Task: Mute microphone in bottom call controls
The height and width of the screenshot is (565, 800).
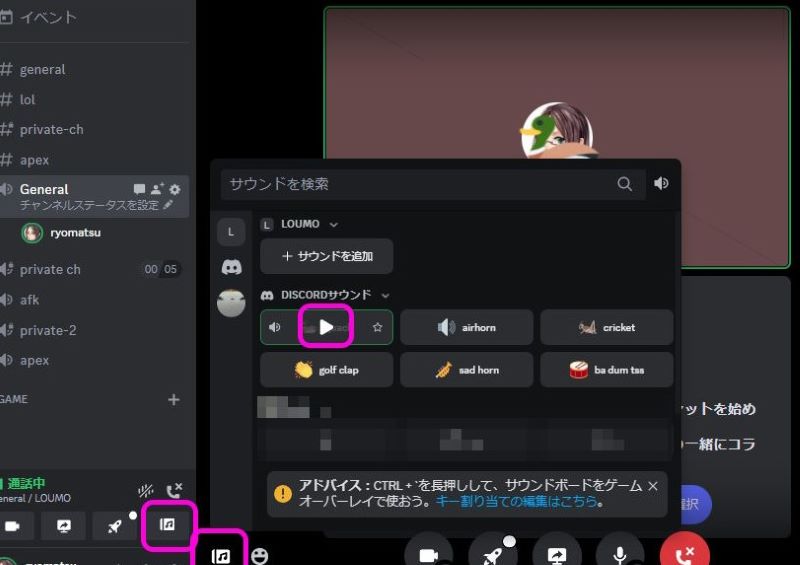Action: point(620,554)
